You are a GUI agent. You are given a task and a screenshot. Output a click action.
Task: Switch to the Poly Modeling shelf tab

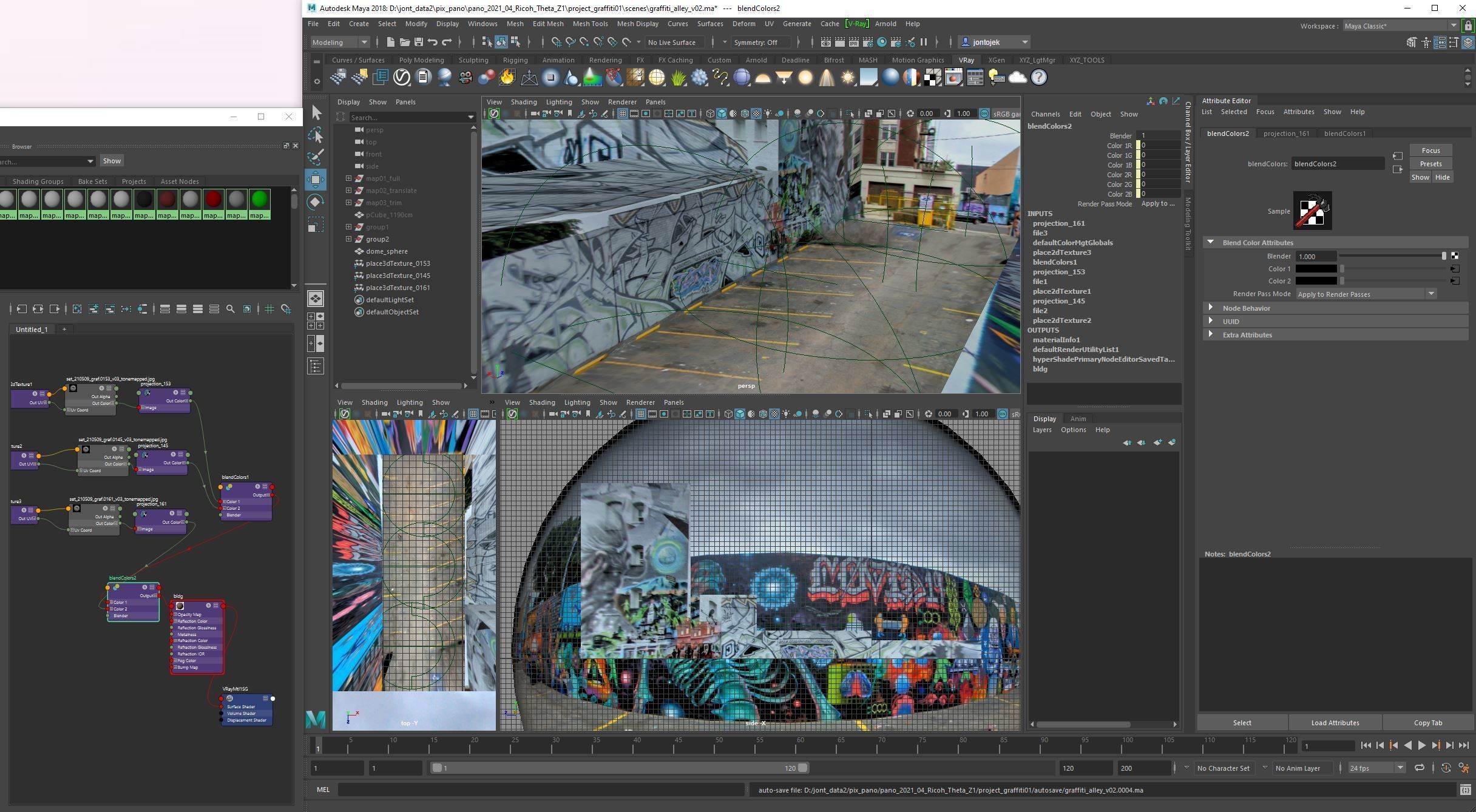[x=421, y=60]
